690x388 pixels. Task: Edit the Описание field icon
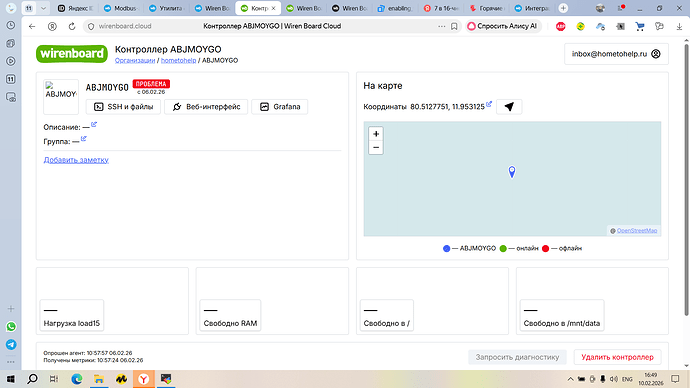pyautogui.click(x=94, y=125)
